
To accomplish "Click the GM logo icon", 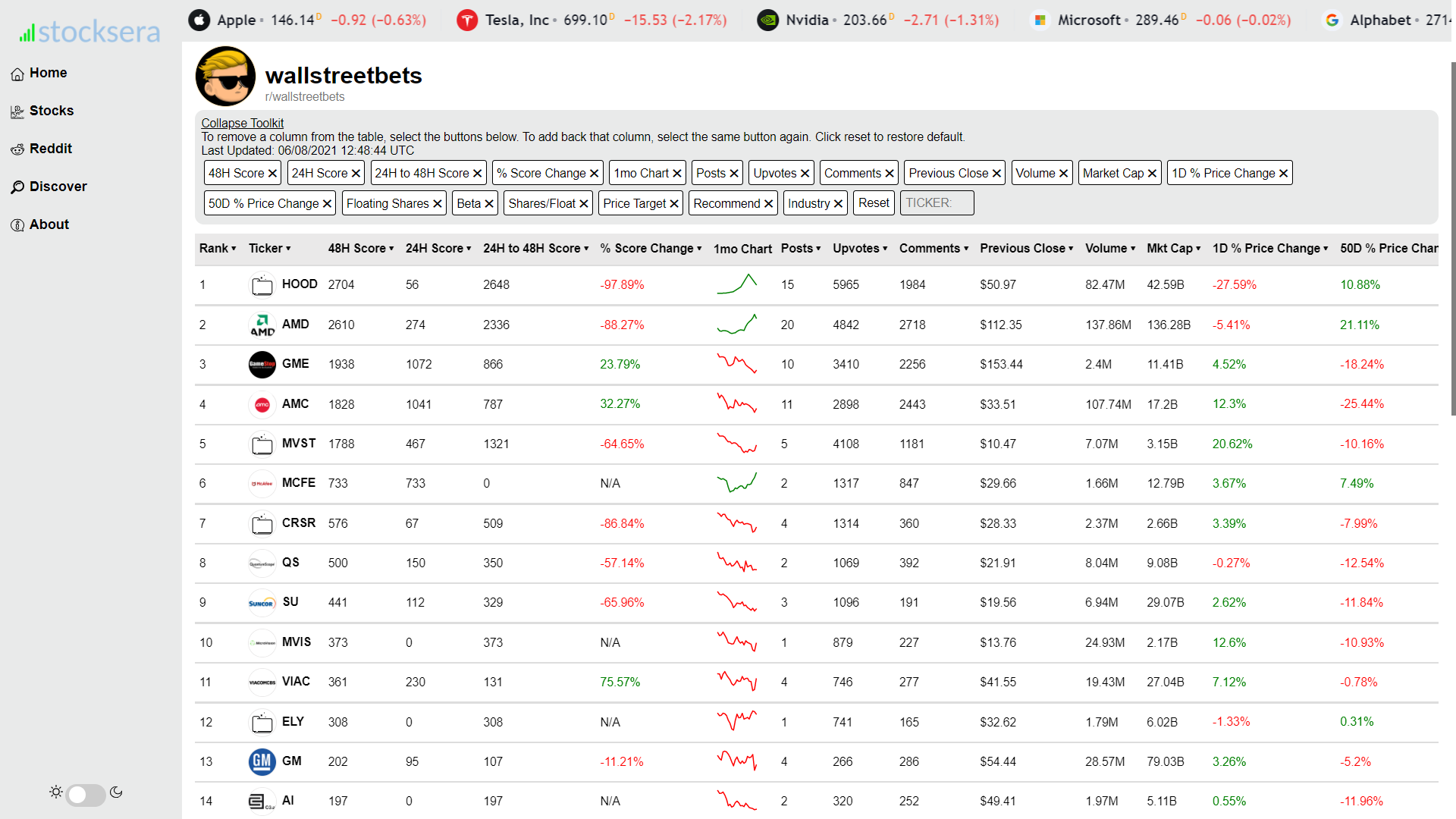I will pos(262,761).
